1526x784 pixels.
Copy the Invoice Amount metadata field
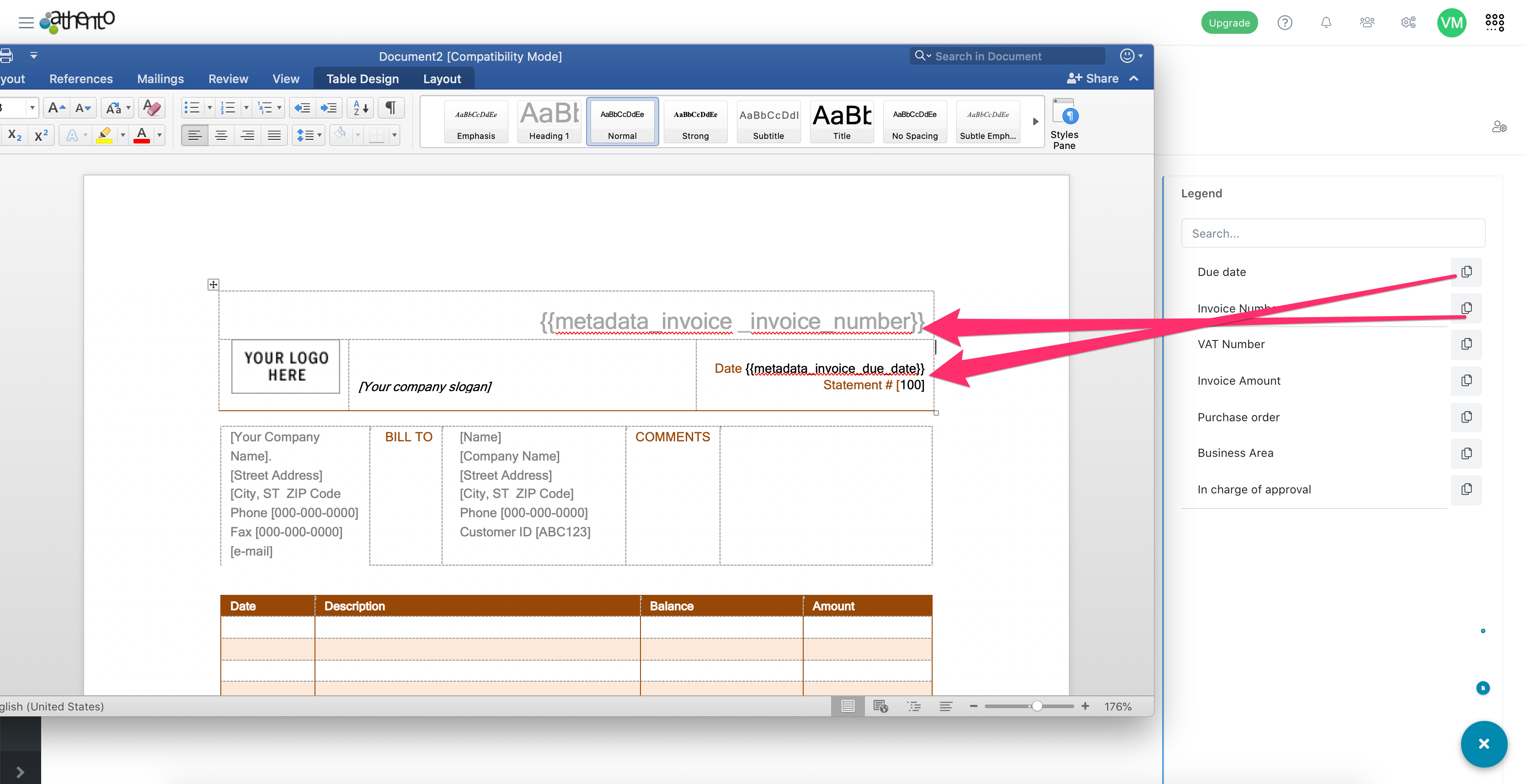(1467, 381)
